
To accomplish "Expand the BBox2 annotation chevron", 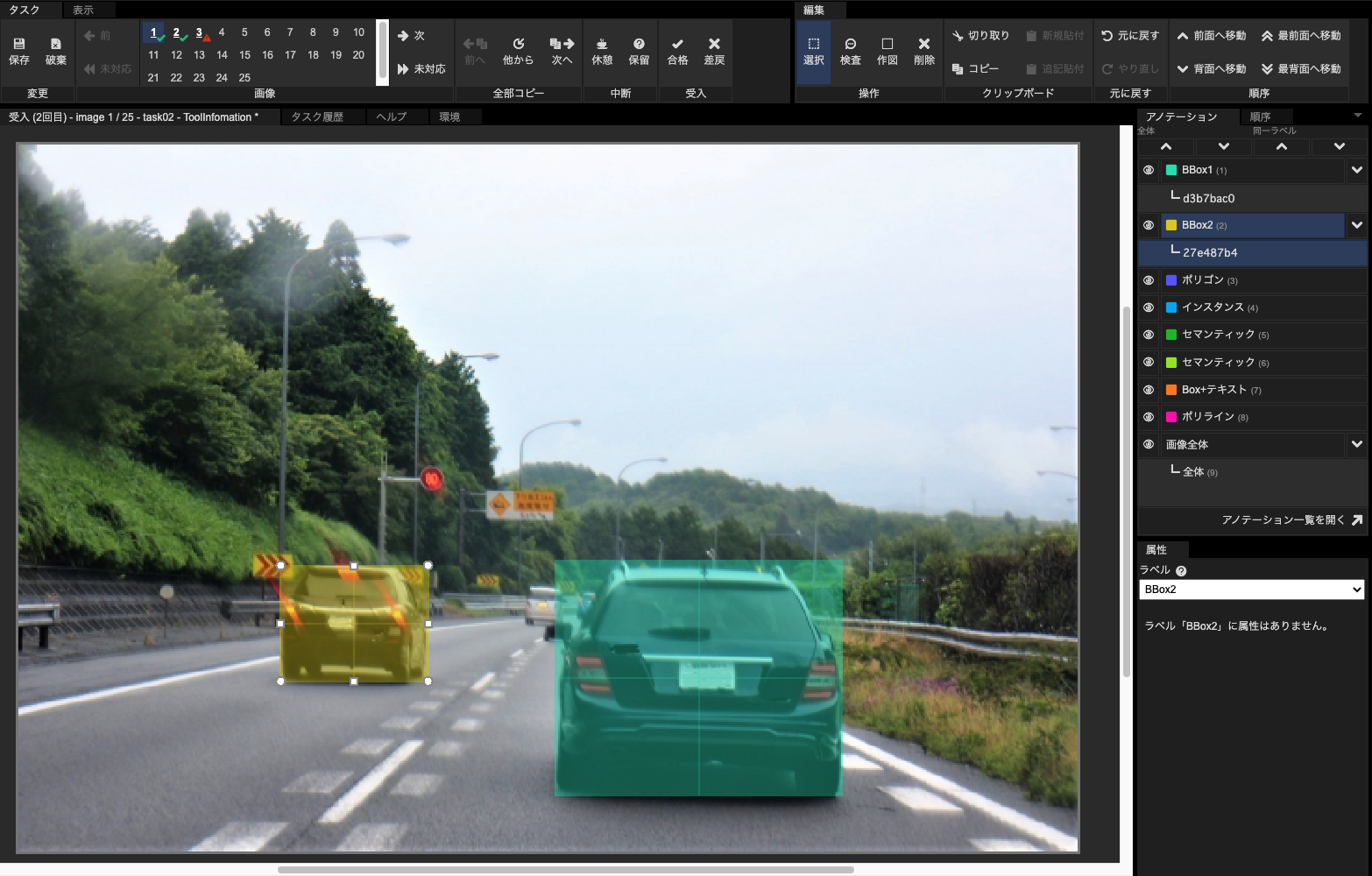I will point(1356,225).
